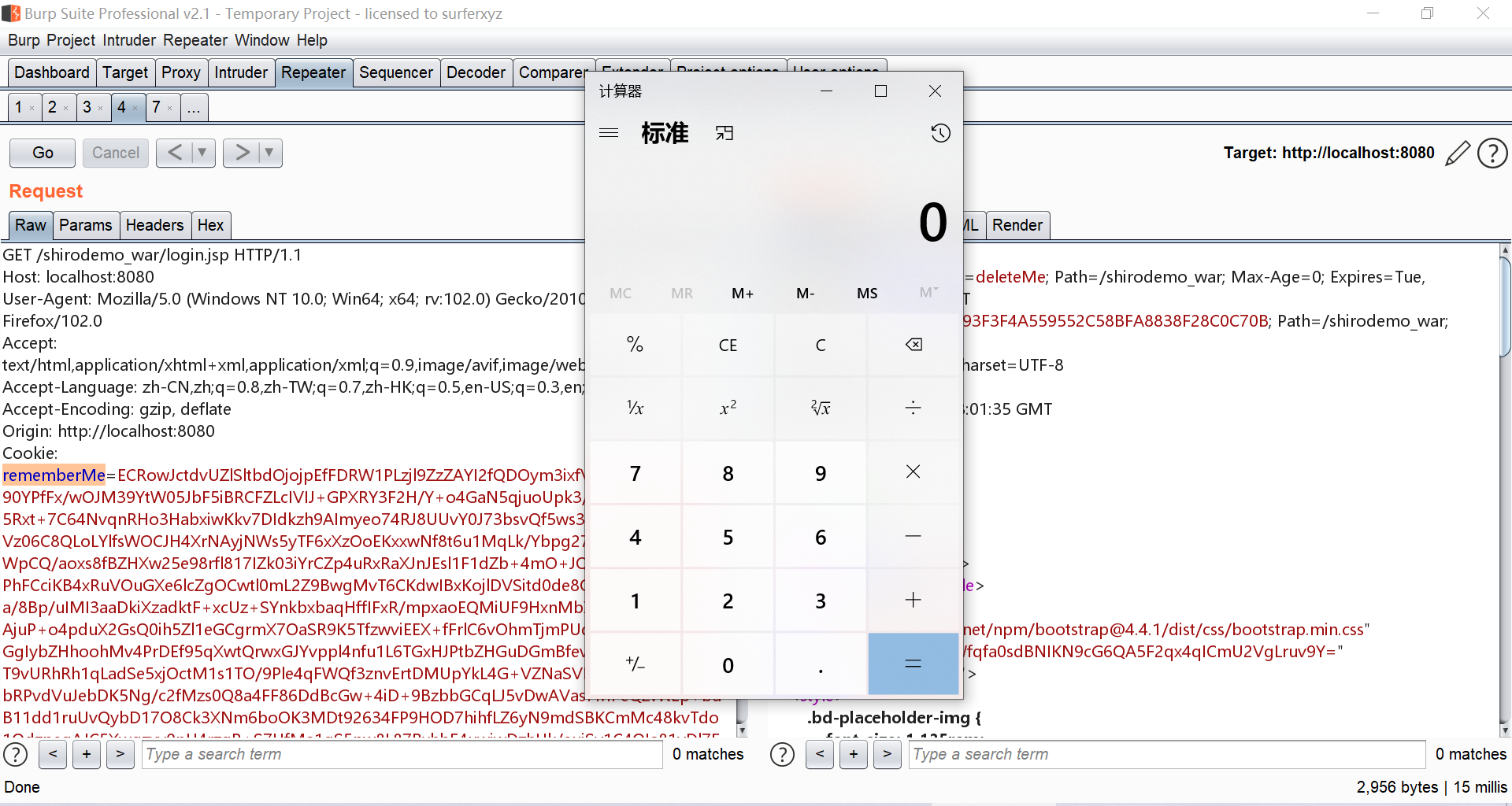Open the calculator navigation hamburger menu
Screen dimensions: 1512x806
(609, 133)
